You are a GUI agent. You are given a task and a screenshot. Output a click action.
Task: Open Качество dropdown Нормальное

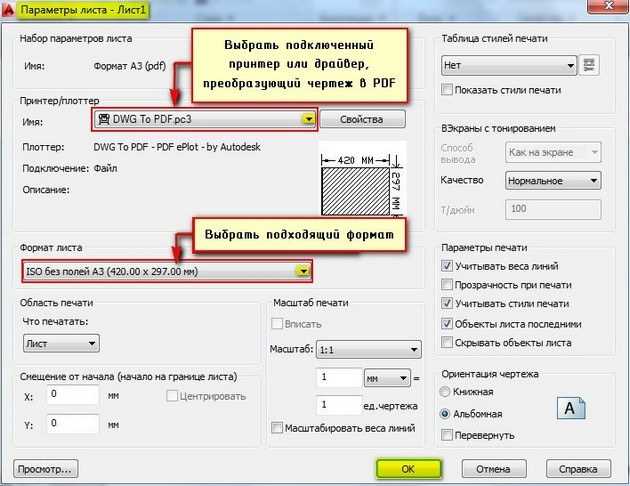click(553, 181)
